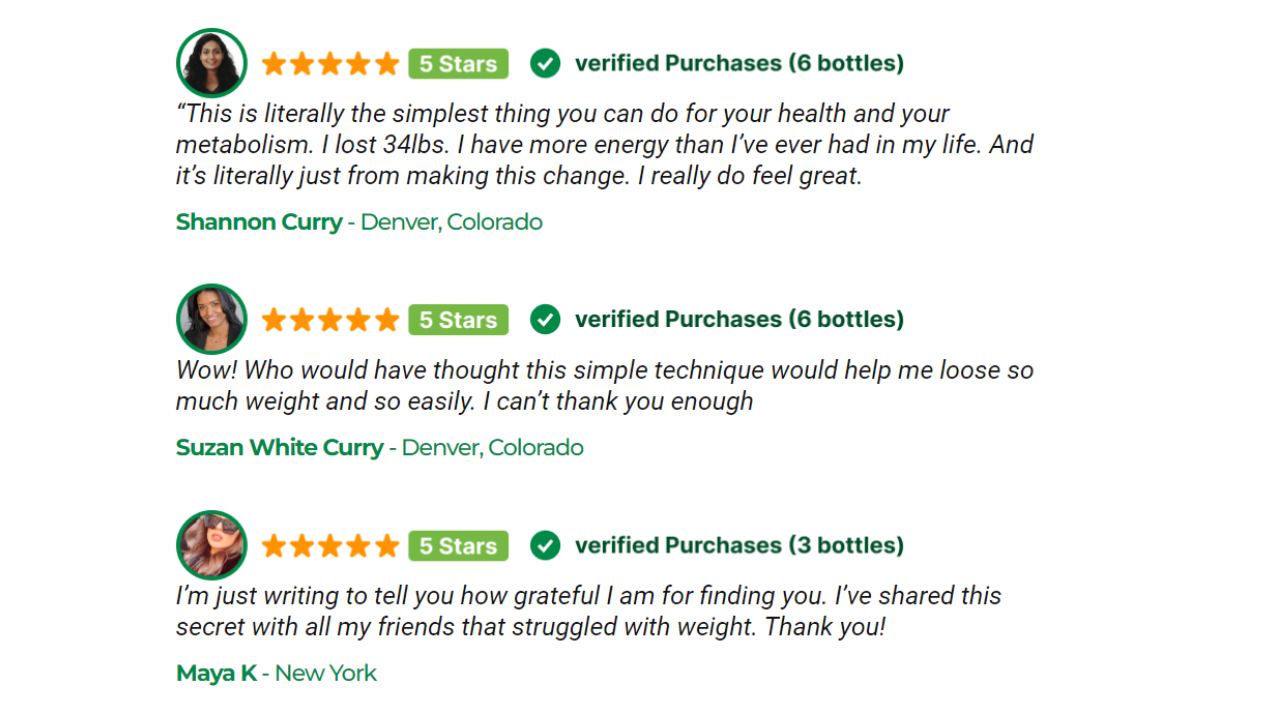The image size is (1280, 720).
Task: Click the Shannon Curry reviewer name
Action: 259,222
